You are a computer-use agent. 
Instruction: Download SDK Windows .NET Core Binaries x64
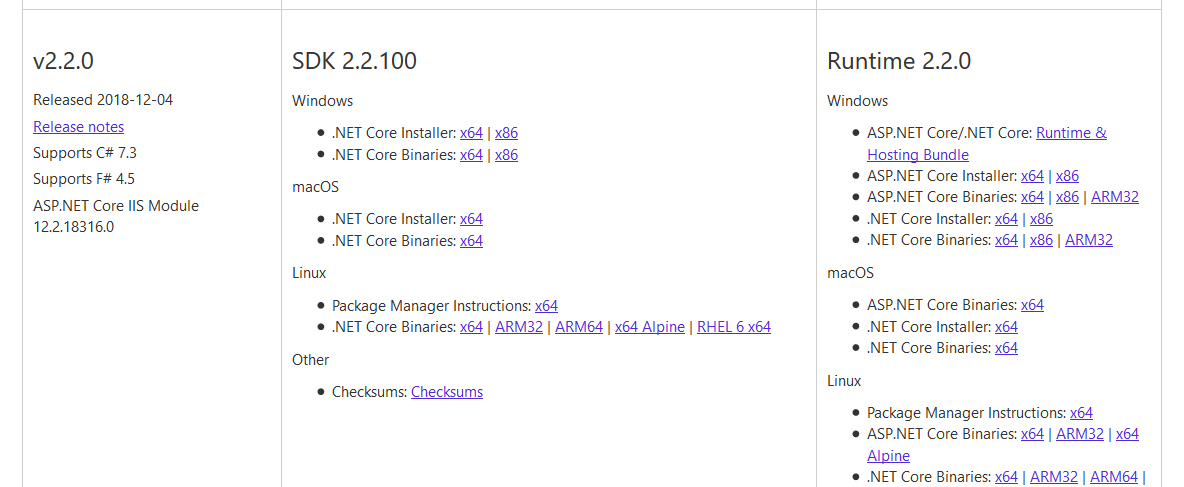tap(471, 155)
